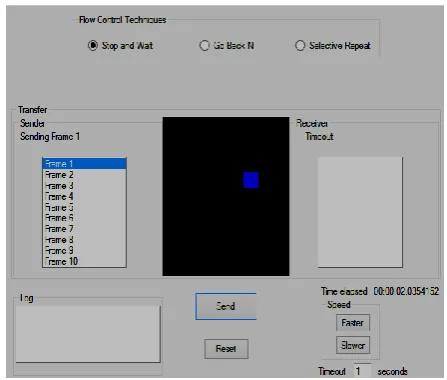
Task: Select Frame 4 in sender list
Action: (84, 196)
